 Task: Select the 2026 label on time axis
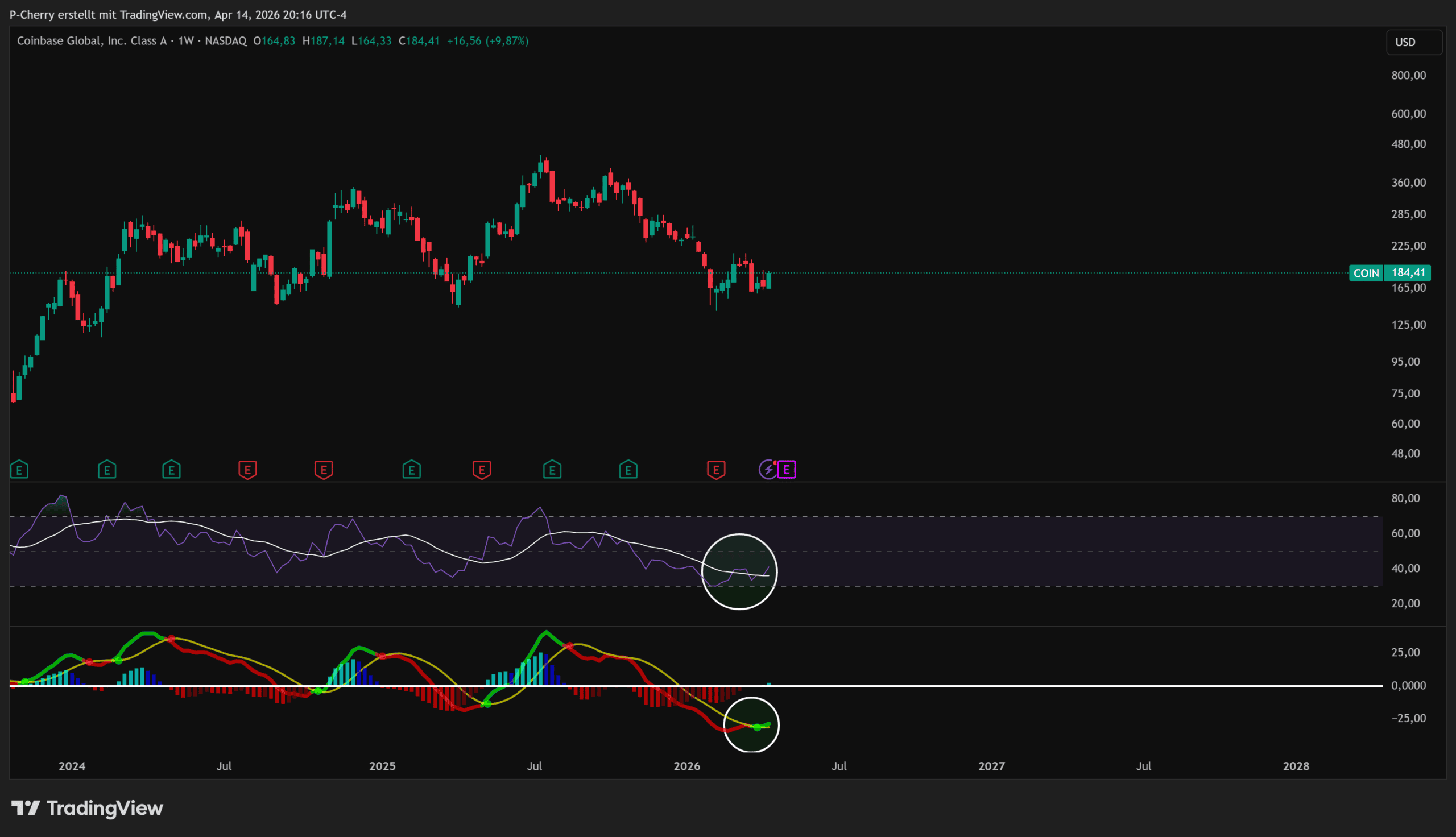coord(686,766)
